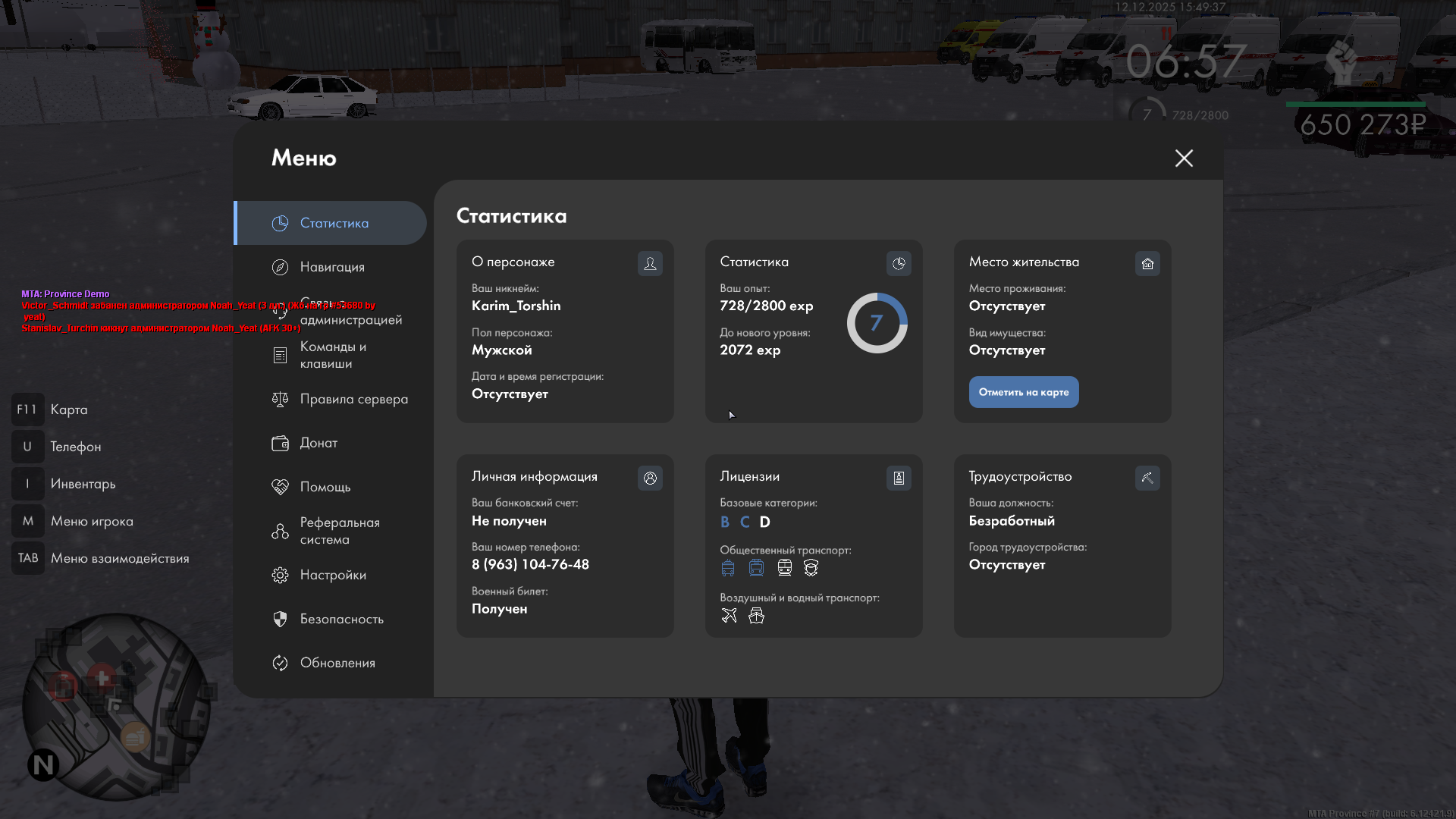Click the tools icon in Трудоустройство card
Screen dimensions: 1456x819
click(x=1147, y=478)
